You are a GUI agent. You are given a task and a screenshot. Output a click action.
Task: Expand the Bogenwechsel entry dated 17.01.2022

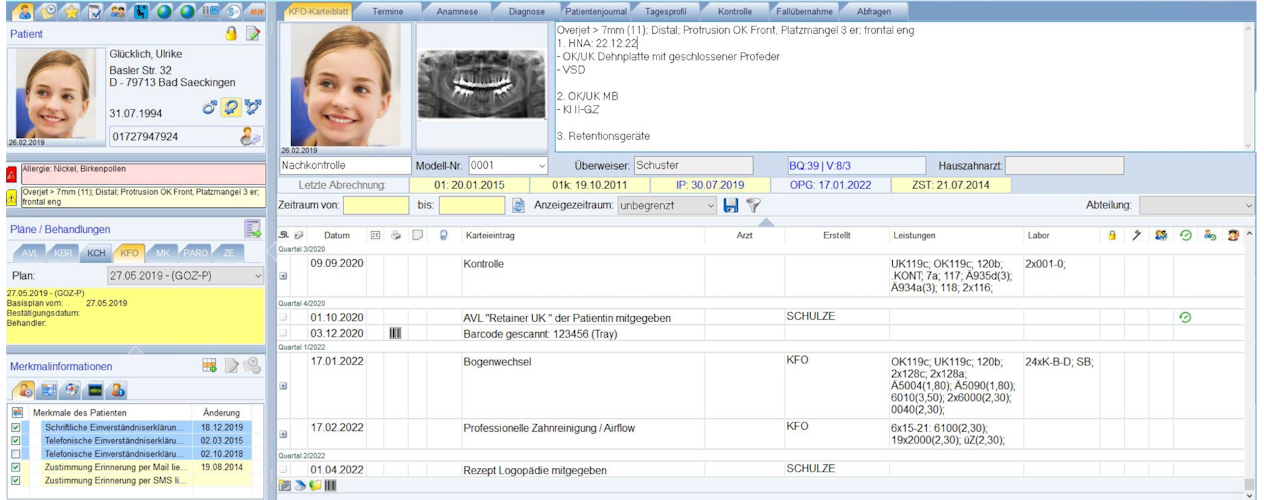coord(283,385)
